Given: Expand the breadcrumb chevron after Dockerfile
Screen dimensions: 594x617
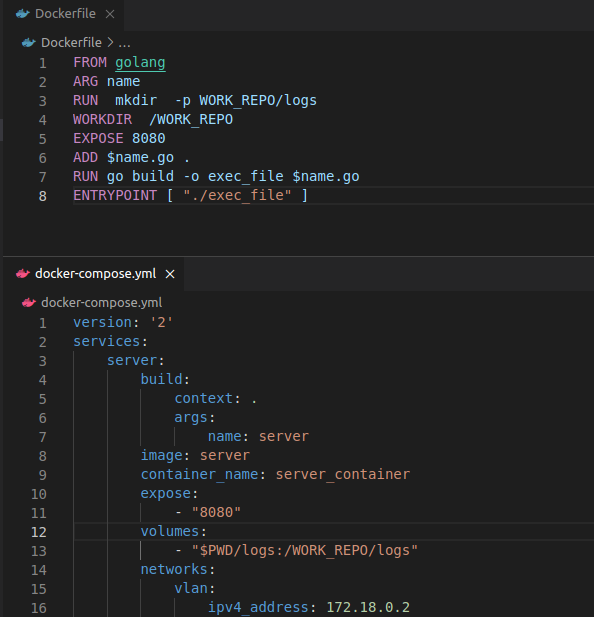Looking at the screenshot, I should click(x=111, y=42).
